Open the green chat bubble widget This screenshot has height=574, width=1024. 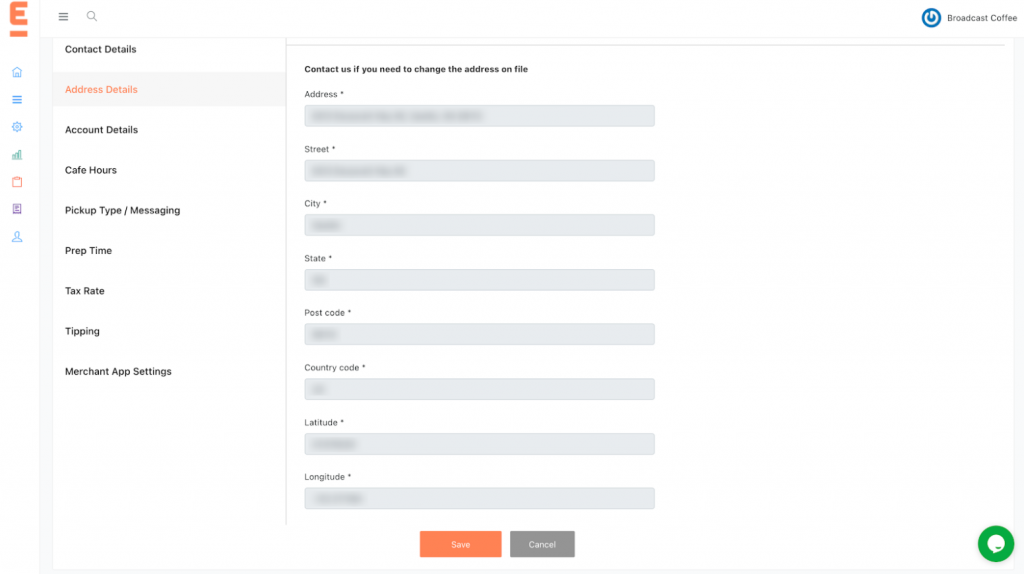click(x=995, y=543)
